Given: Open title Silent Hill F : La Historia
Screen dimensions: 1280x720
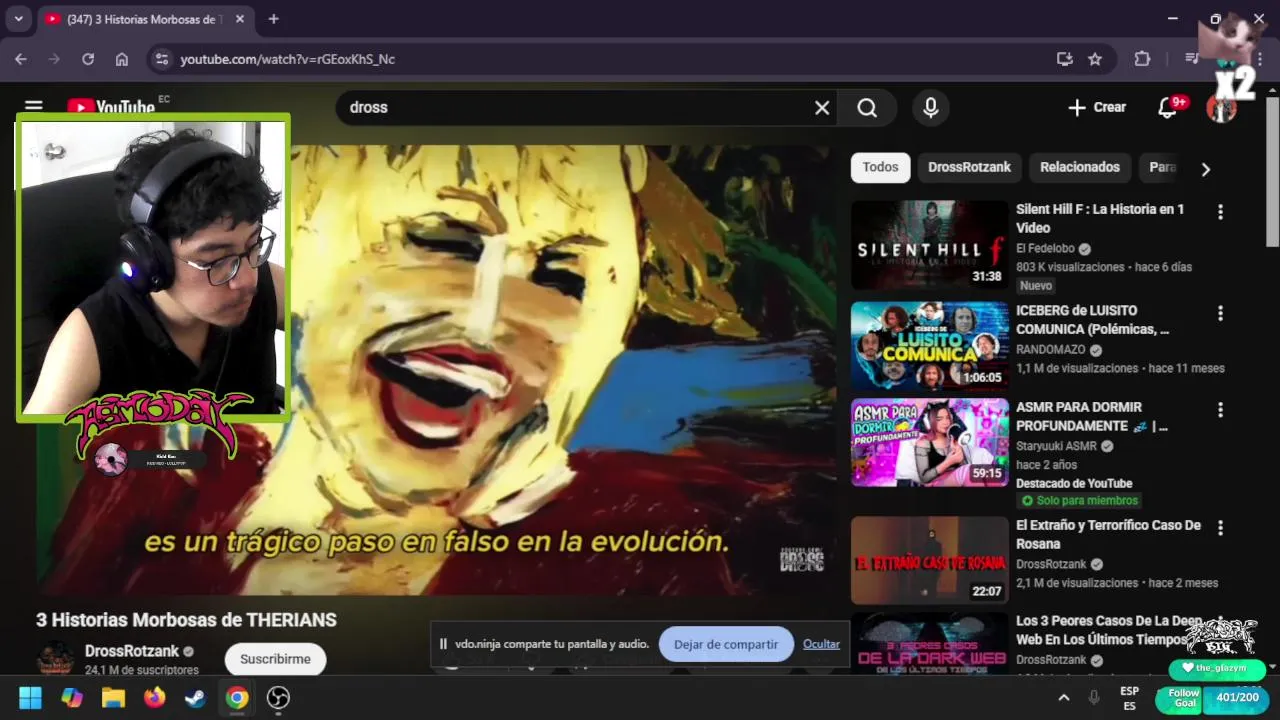Looking at the screenshot, I should click(1100, 218).
